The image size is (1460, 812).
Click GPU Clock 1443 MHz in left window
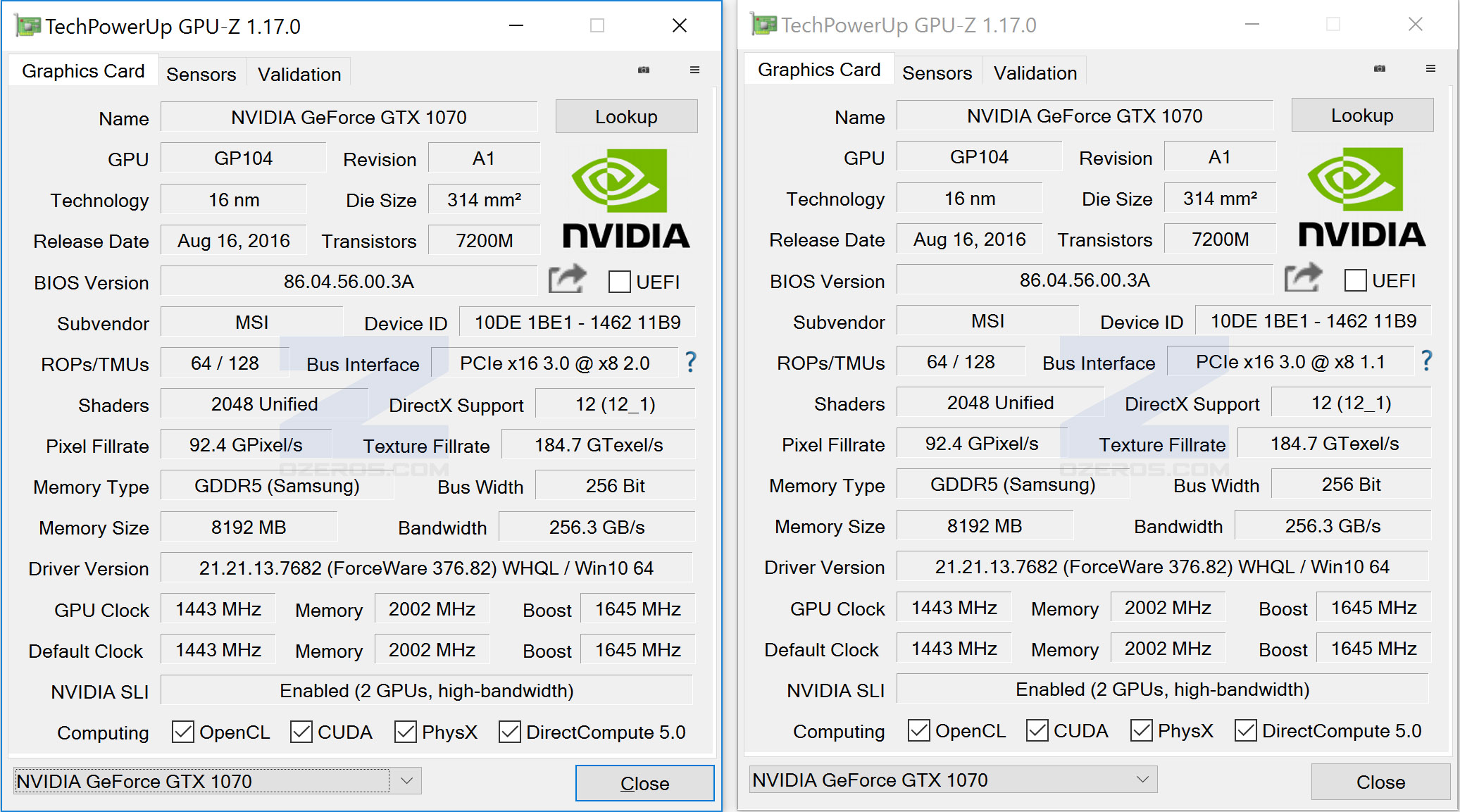point(218,609)
